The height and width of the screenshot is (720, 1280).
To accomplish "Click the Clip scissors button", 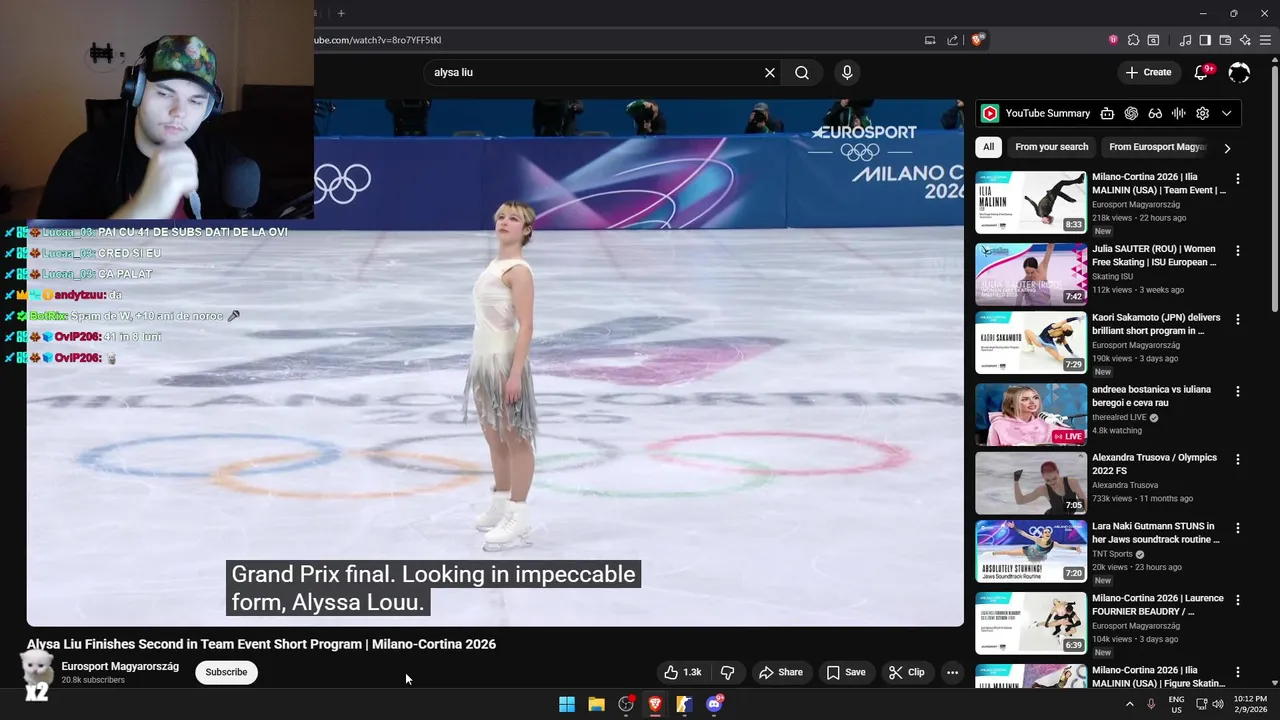I will (907, 672).
